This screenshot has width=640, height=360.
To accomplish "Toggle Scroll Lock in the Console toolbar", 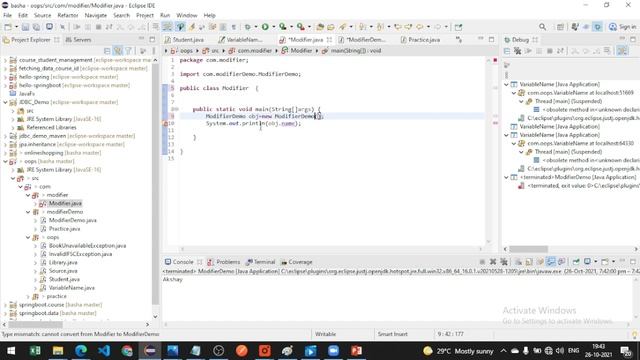I will (529, 262).
